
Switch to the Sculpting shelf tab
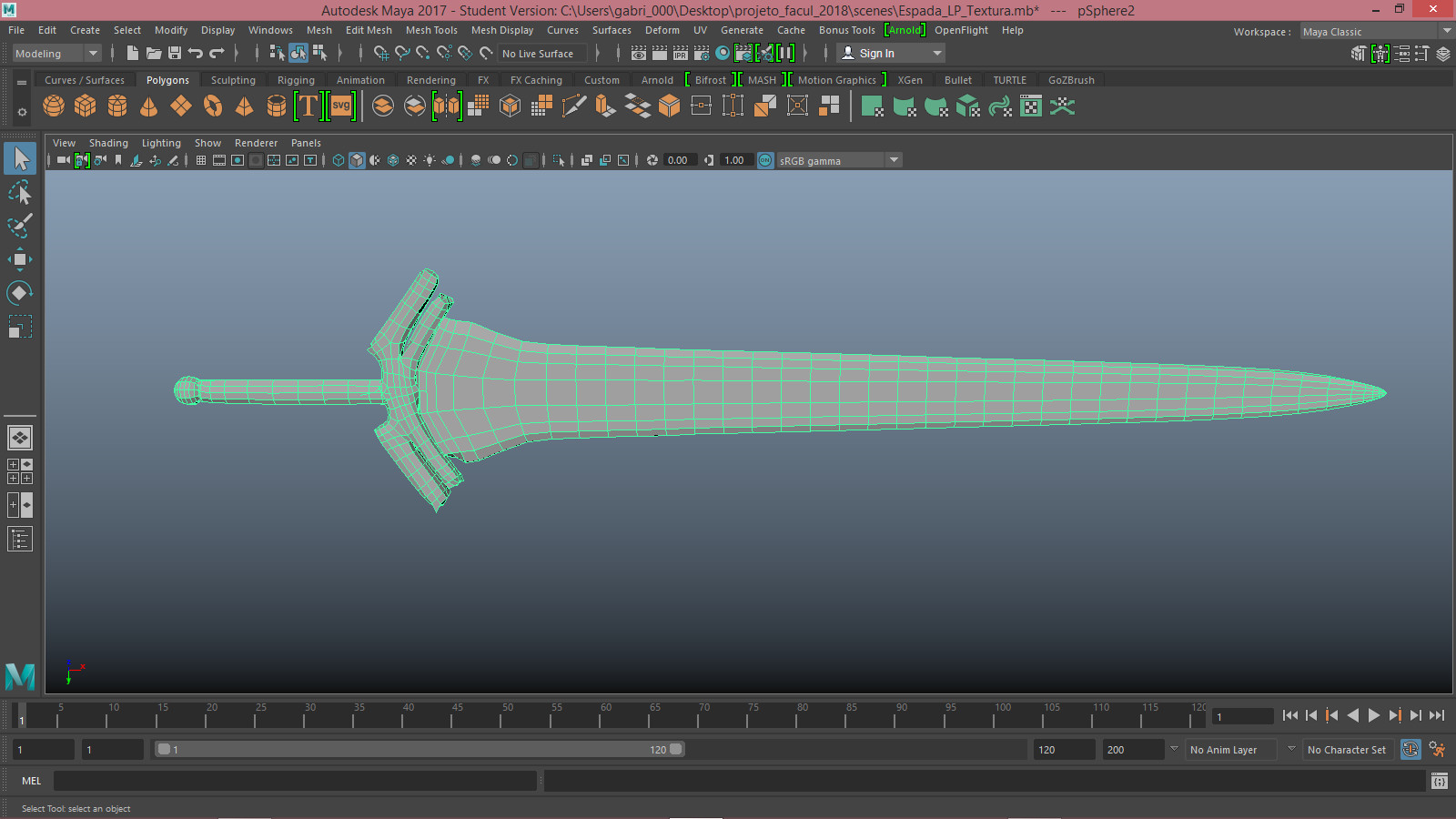233,80
